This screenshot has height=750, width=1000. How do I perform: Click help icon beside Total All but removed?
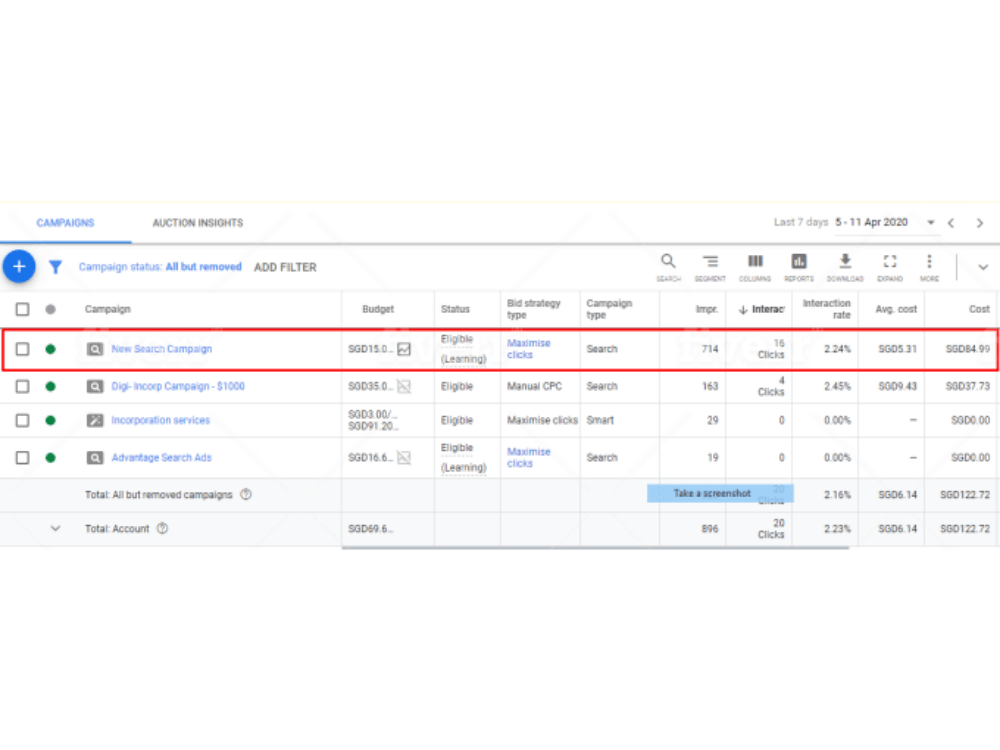pos(246,494)
